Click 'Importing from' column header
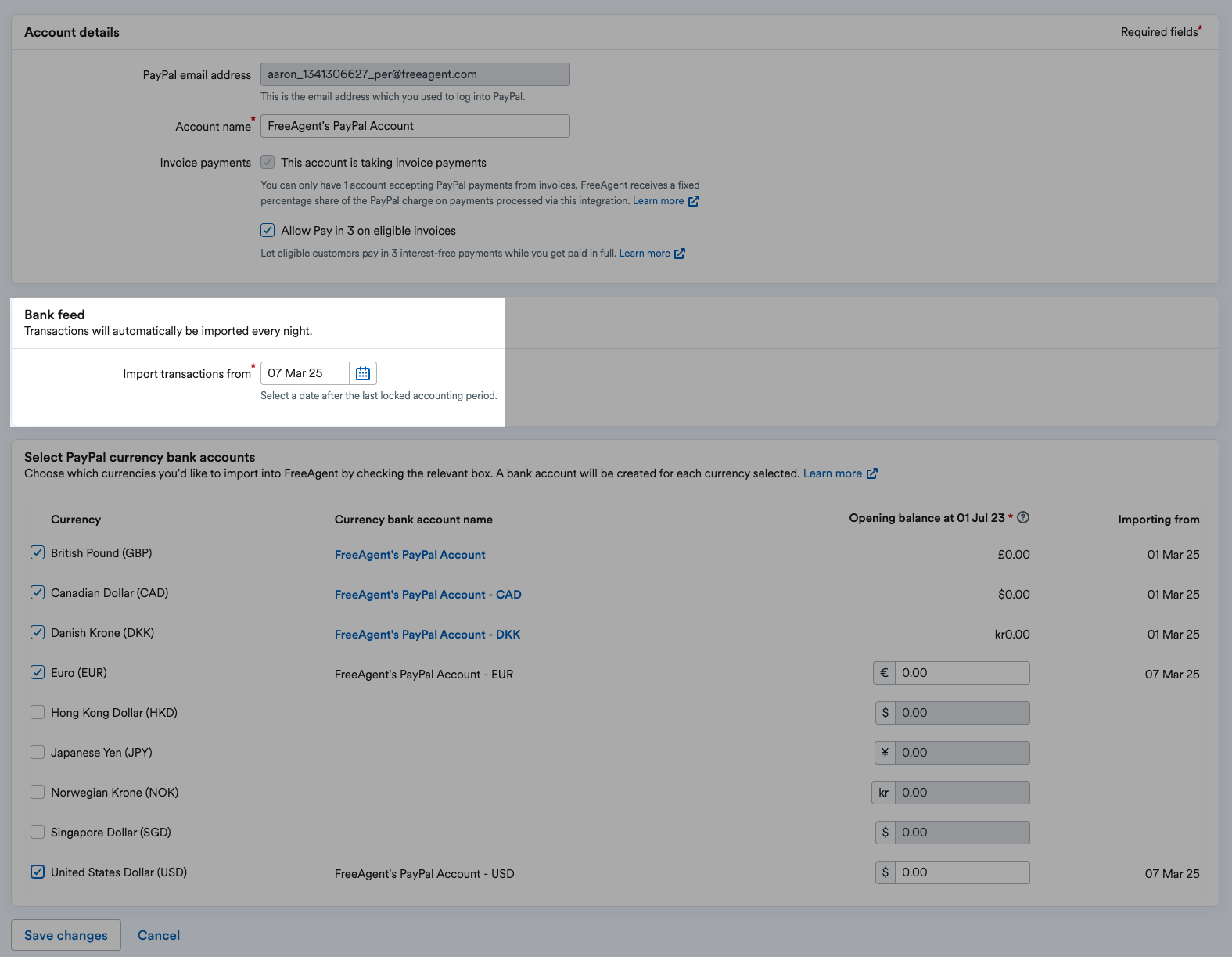Viewport: 1232px width, 957px height. 1158,520
